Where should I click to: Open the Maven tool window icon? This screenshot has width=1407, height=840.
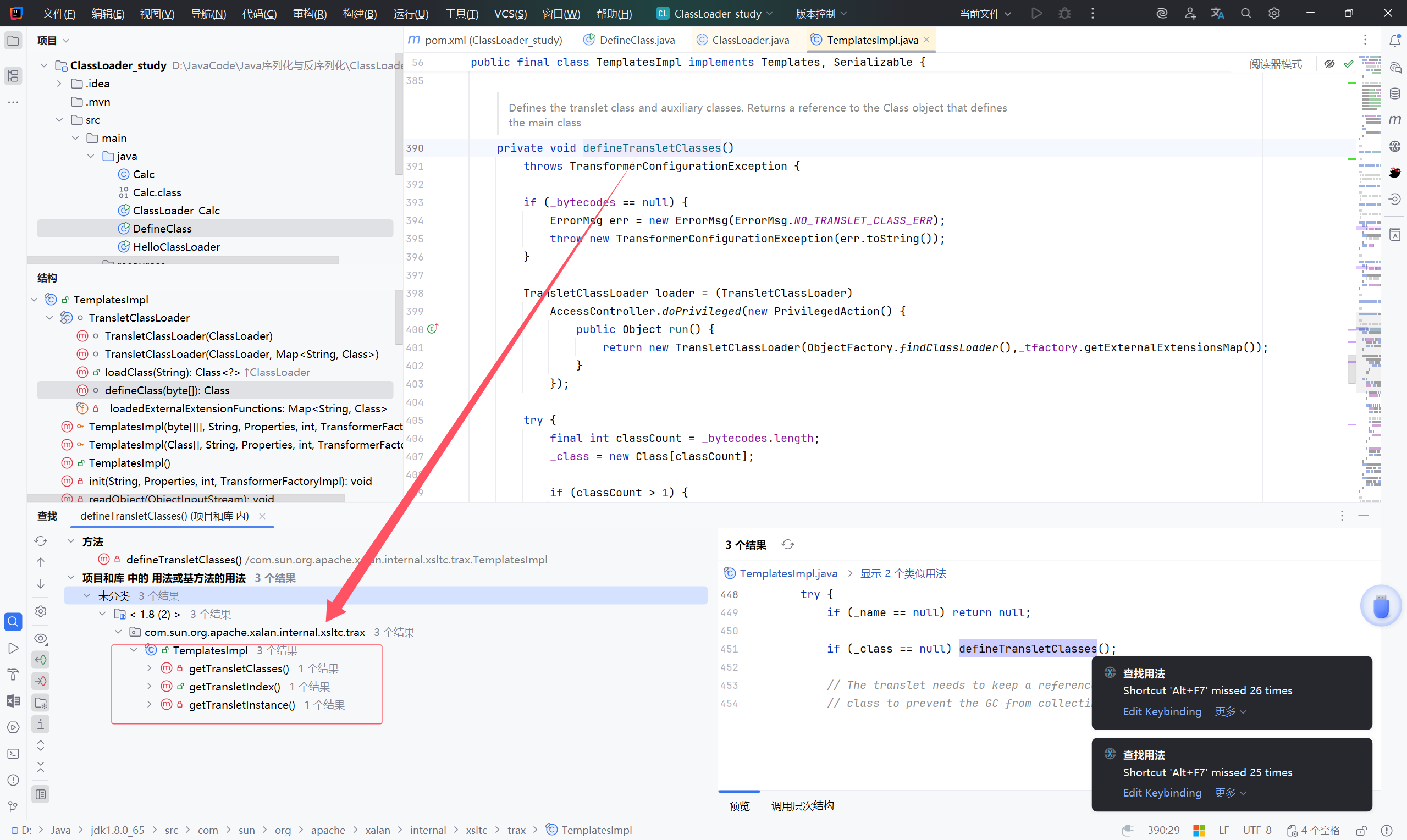[x=1394, y=119]
